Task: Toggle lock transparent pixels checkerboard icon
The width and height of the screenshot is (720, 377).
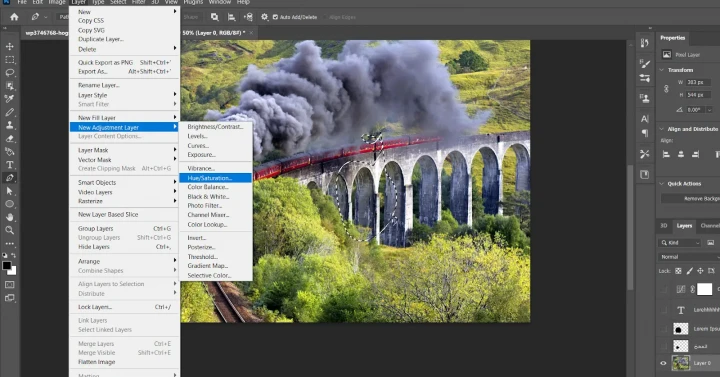Action: (678, 271)
